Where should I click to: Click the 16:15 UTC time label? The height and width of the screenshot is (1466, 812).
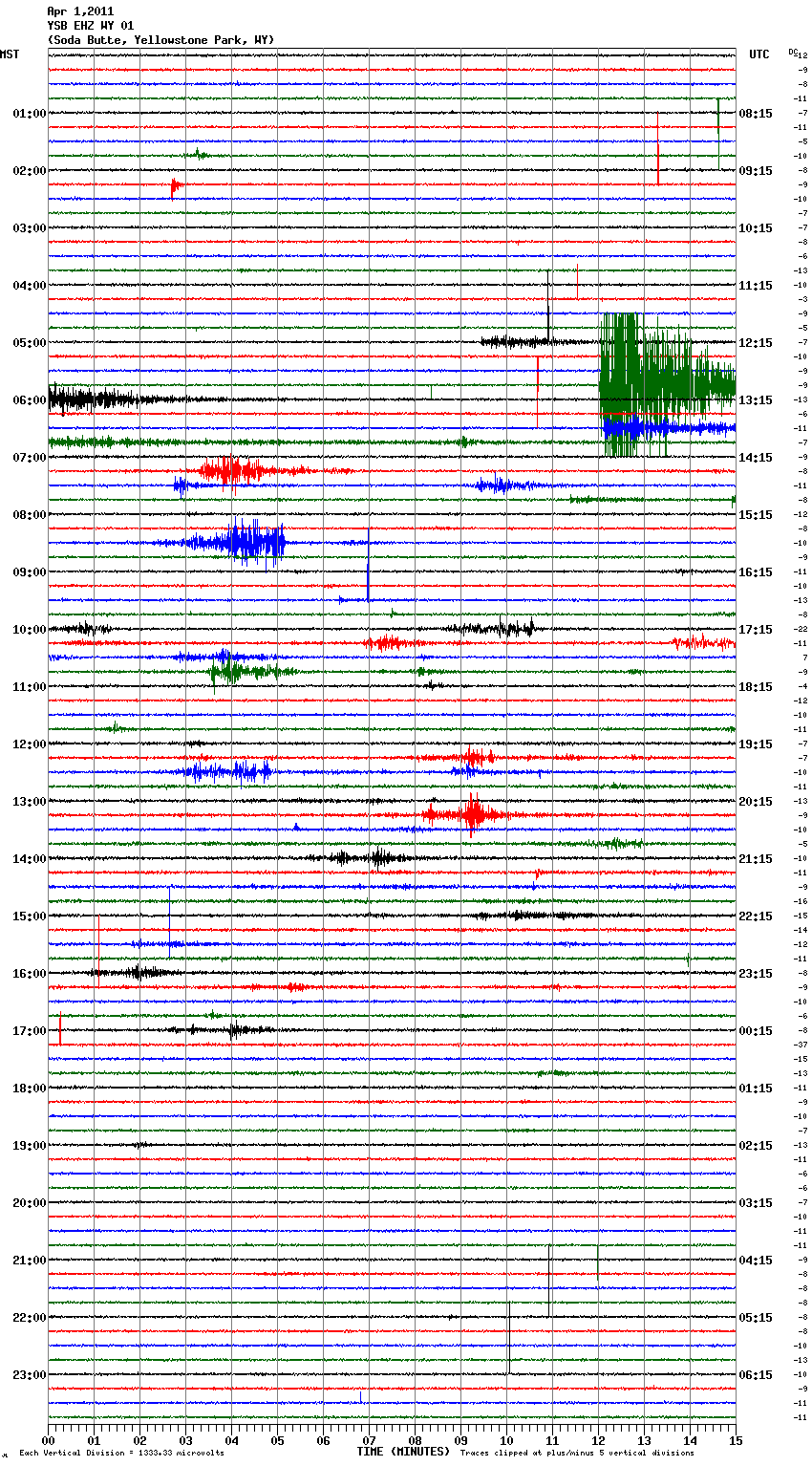pos(756,572)
